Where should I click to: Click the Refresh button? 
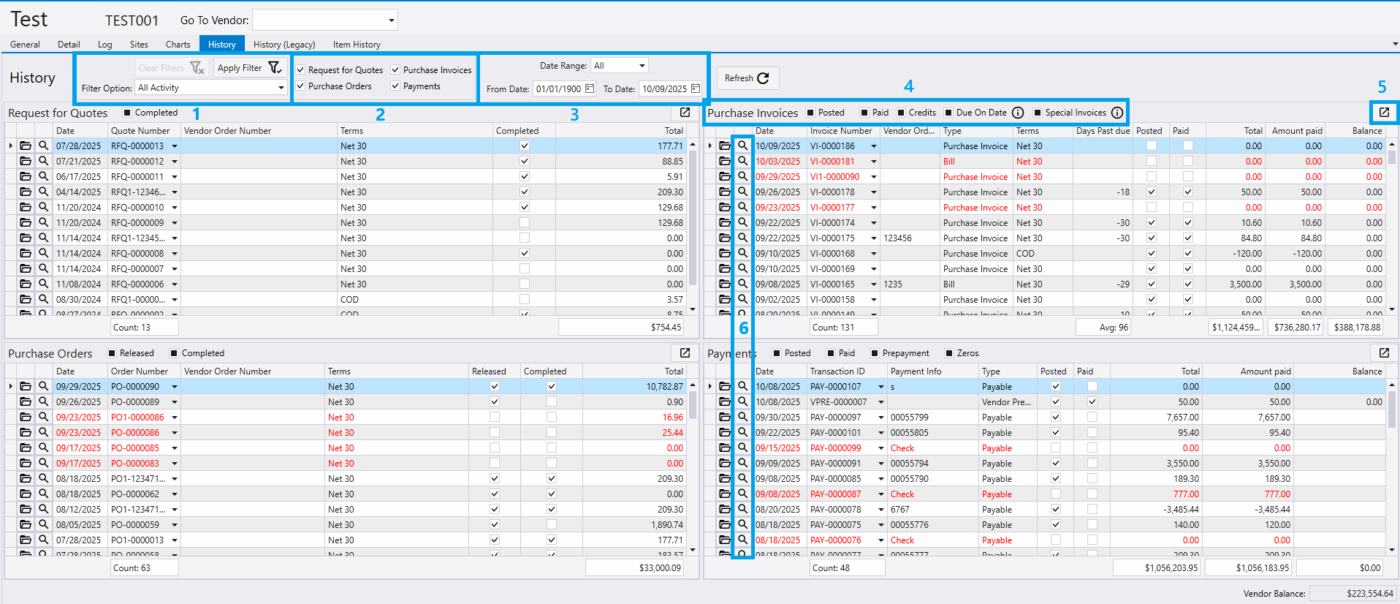click(x=747, y=78)
